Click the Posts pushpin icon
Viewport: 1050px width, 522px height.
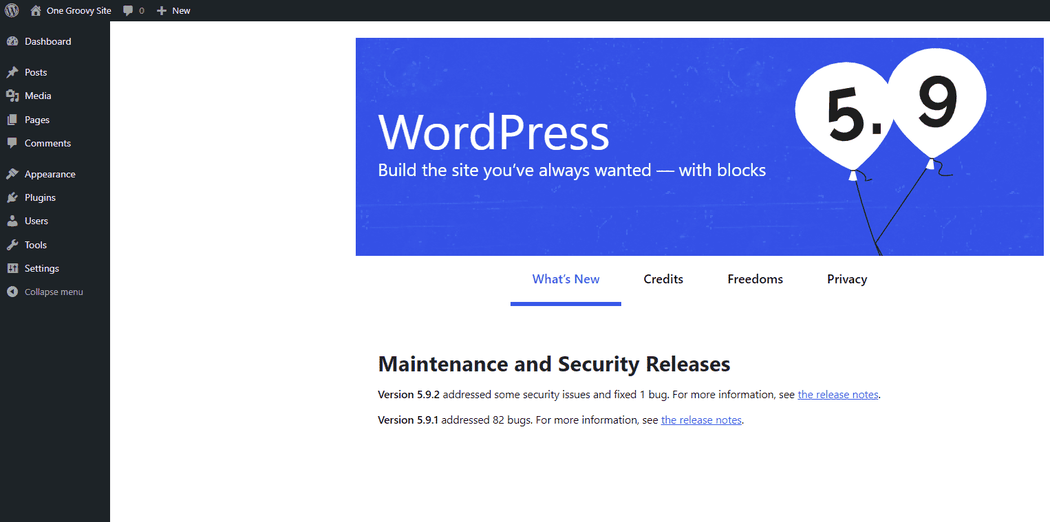tap(12, 72)
